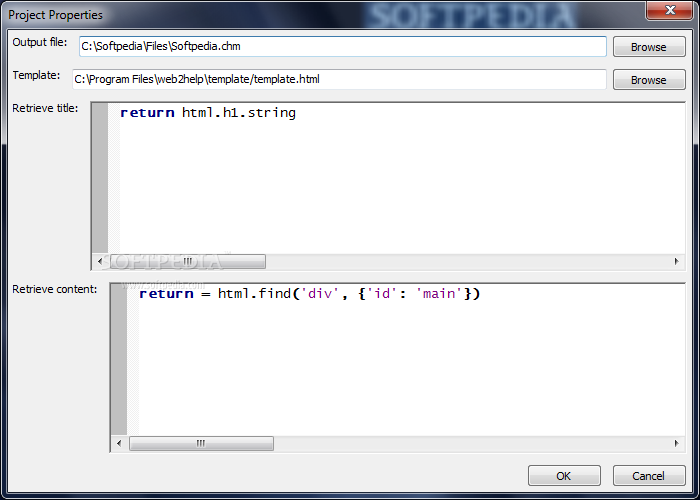
Task: Click 'html.find(' in the content code
Action: (x=258, y=294)
